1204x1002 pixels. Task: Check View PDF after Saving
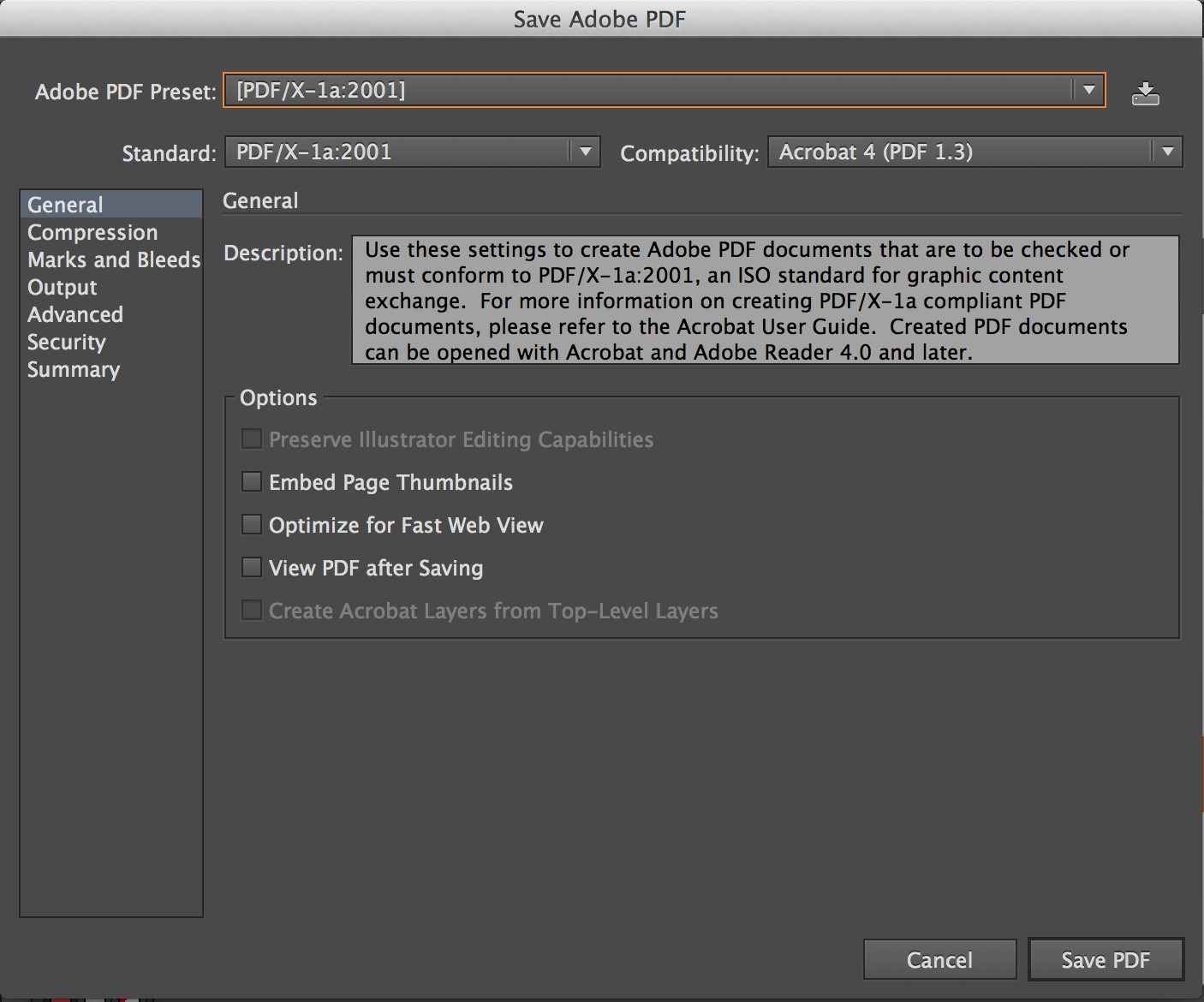pyautogui.click(x=251, y=567)
